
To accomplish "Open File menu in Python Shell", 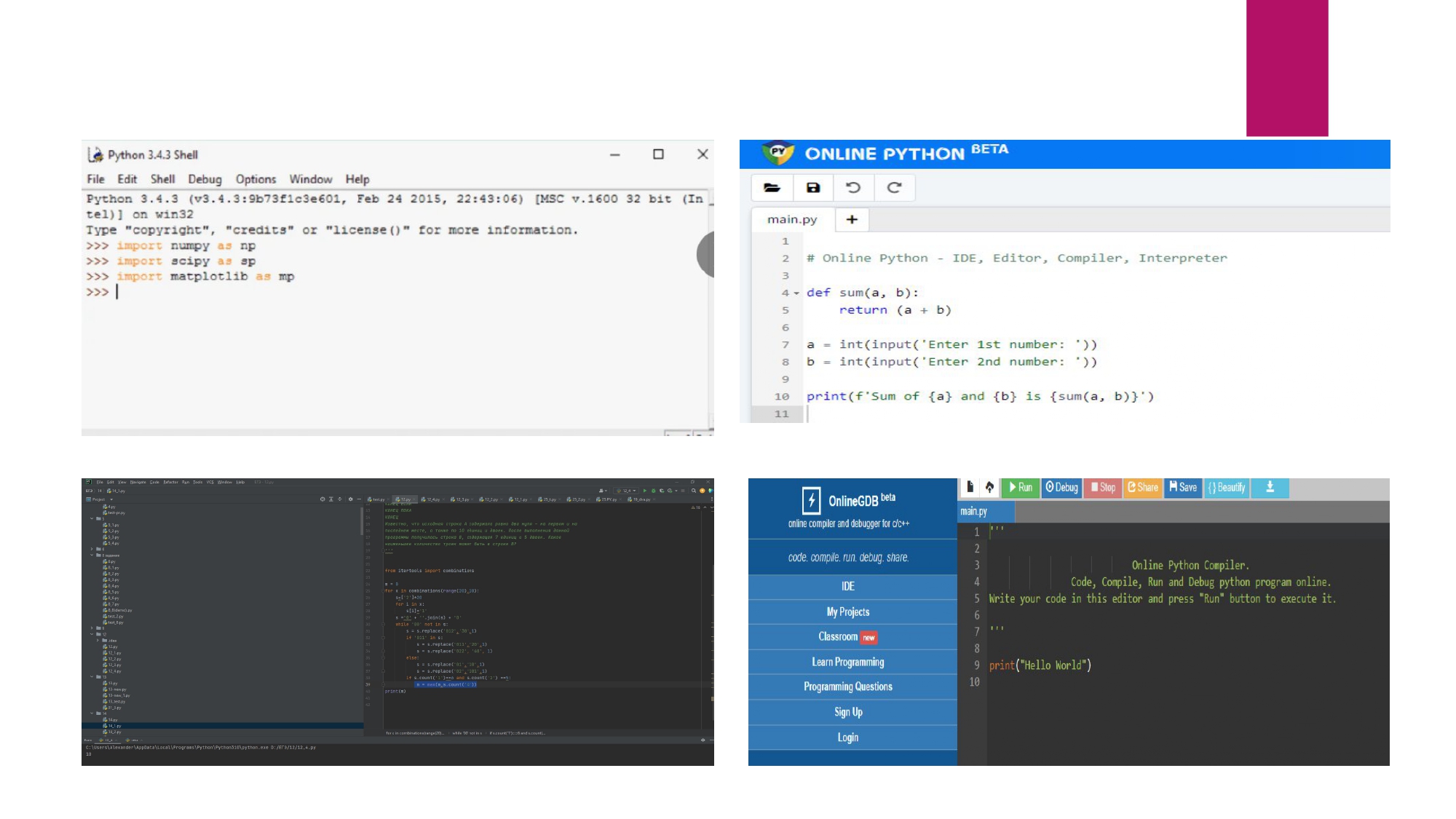I will 95,179.
